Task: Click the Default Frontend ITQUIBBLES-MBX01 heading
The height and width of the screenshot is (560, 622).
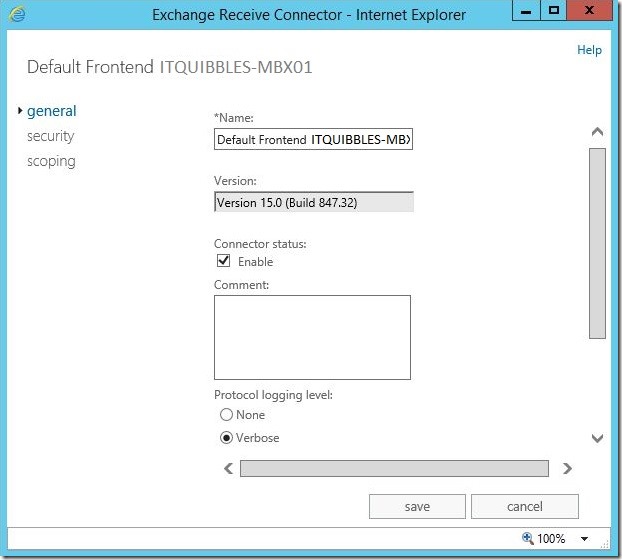Action: [169, 67]
